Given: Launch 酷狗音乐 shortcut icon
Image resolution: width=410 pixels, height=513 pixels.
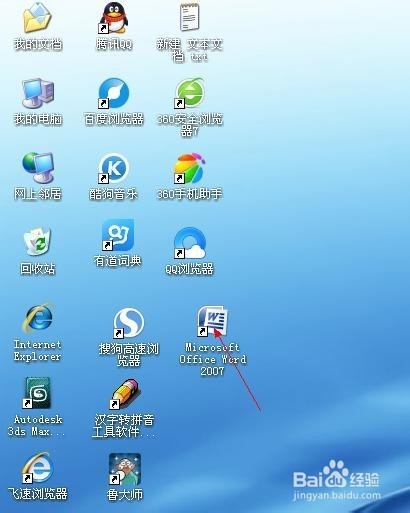Looking at the screenshot, I should 113,168.
